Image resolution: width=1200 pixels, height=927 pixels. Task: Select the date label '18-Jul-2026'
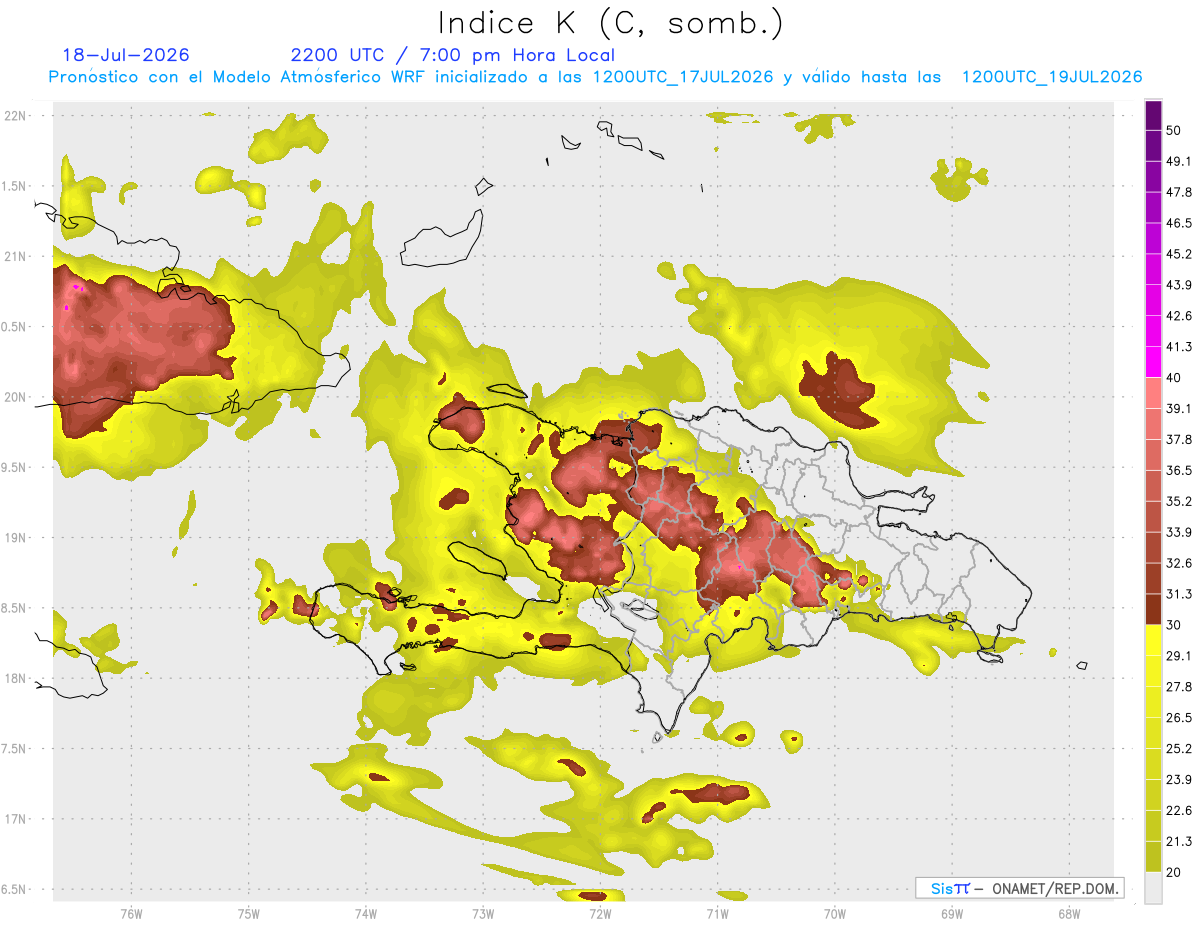tap(126, 55)
